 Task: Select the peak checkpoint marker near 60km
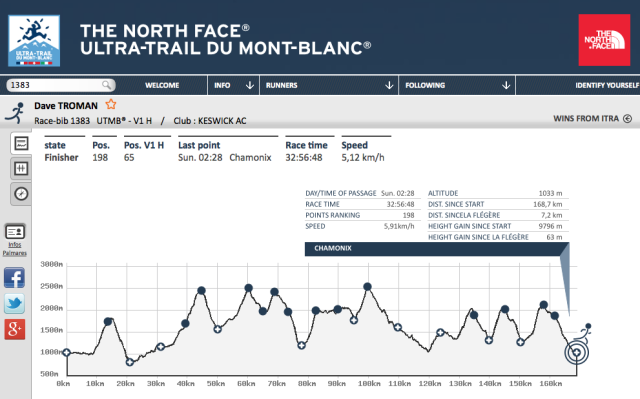click(249, 288)
